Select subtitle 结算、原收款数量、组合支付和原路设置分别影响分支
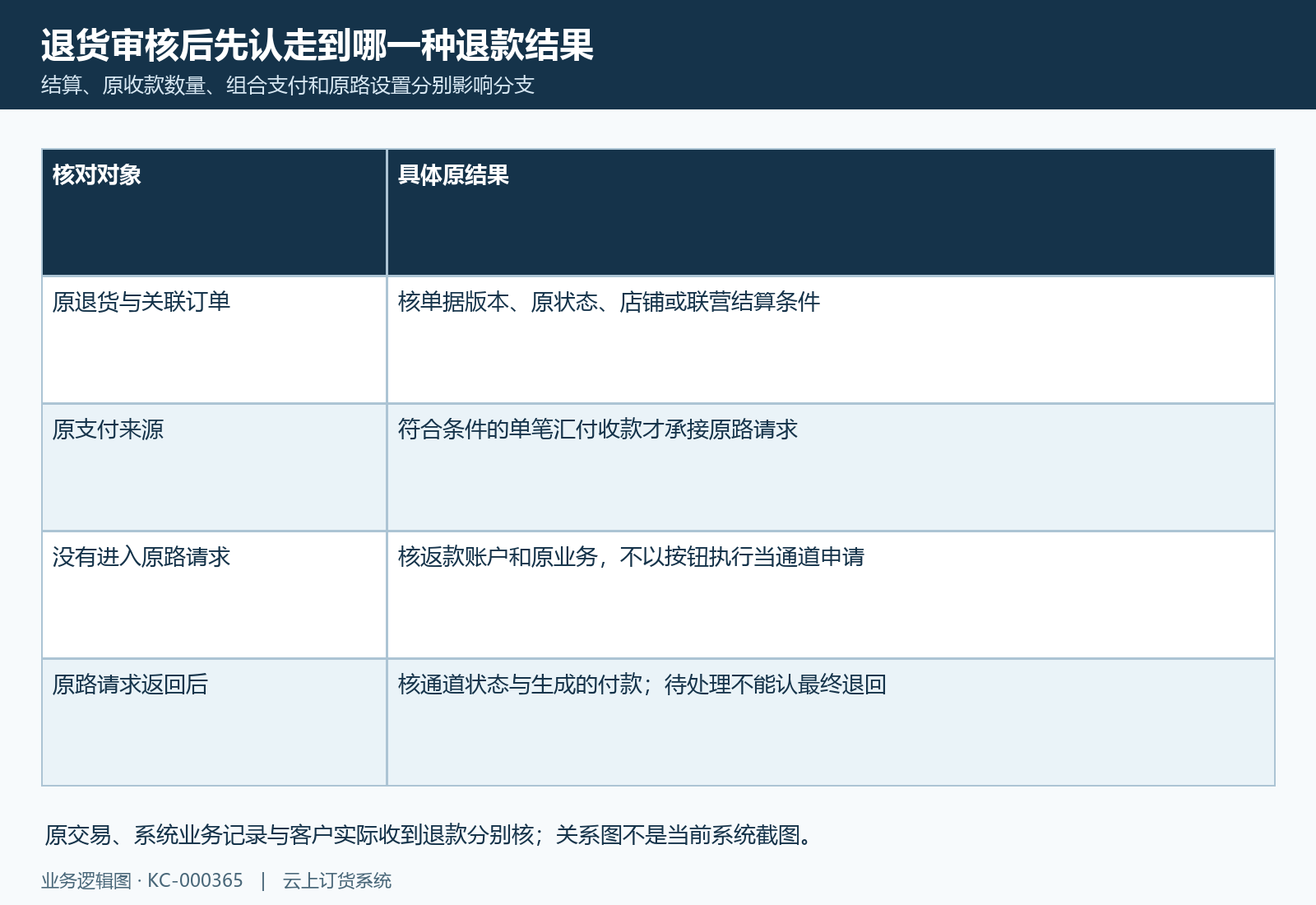 point(288,86)
